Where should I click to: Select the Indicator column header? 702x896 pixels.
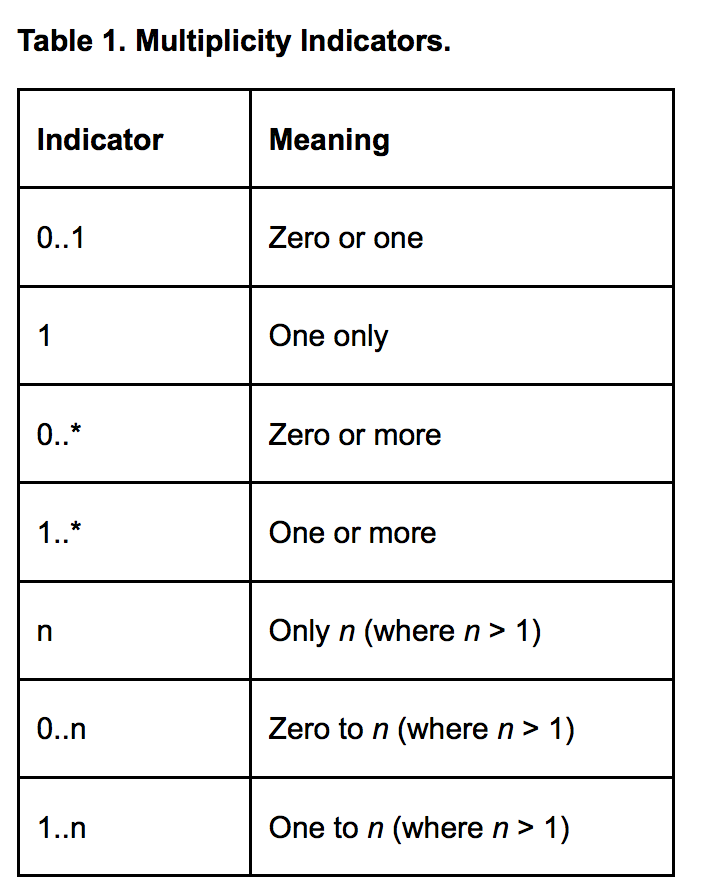(134, 139)
